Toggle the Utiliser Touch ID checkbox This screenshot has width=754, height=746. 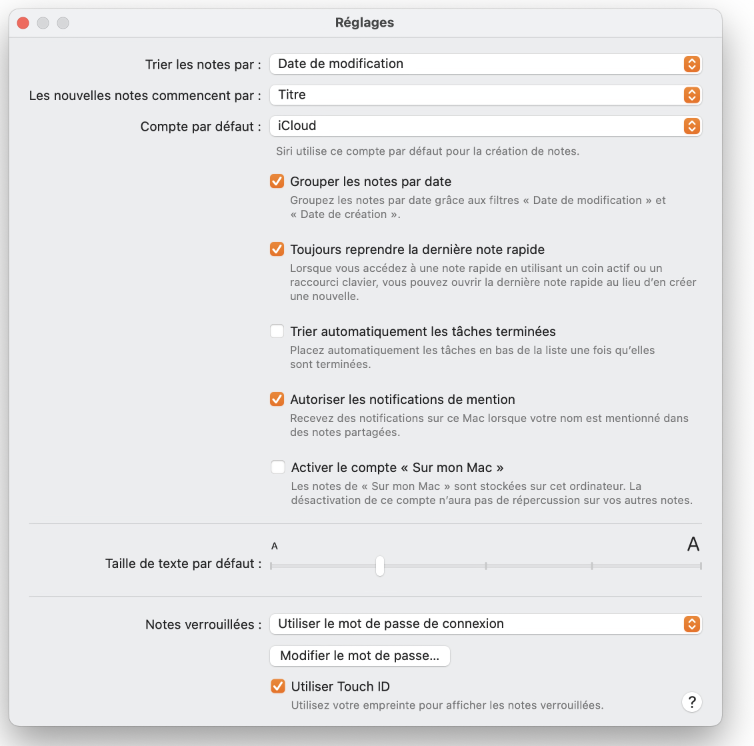(277, 686)
